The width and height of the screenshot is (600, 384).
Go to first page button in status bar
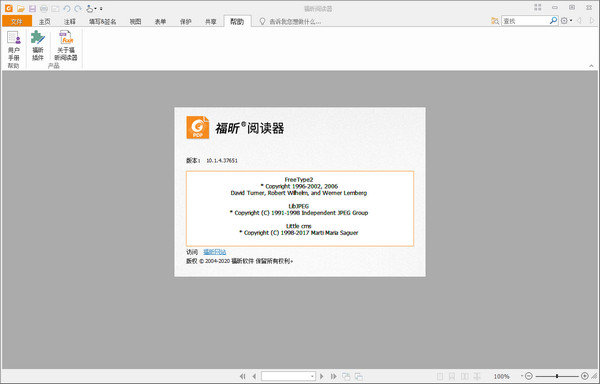(243, 376)
